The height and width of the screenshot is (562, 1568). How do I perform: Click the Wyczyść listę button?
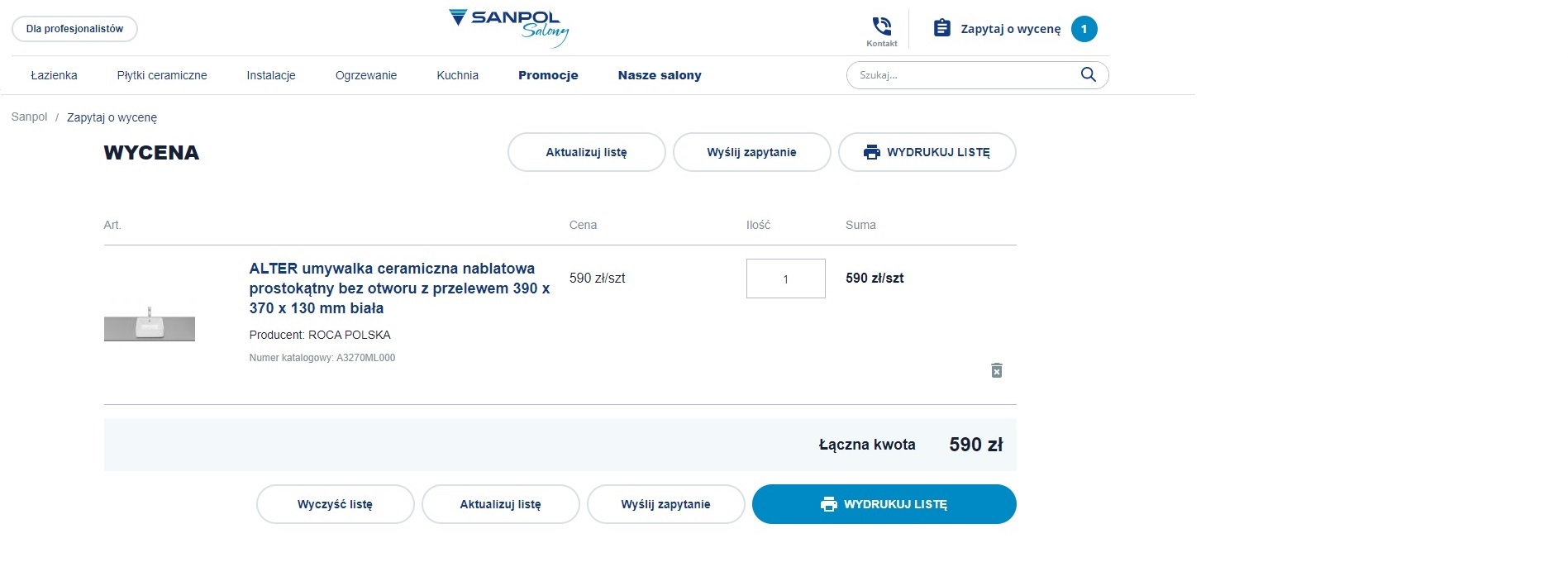pyautogui.click(x=335, y=504)
